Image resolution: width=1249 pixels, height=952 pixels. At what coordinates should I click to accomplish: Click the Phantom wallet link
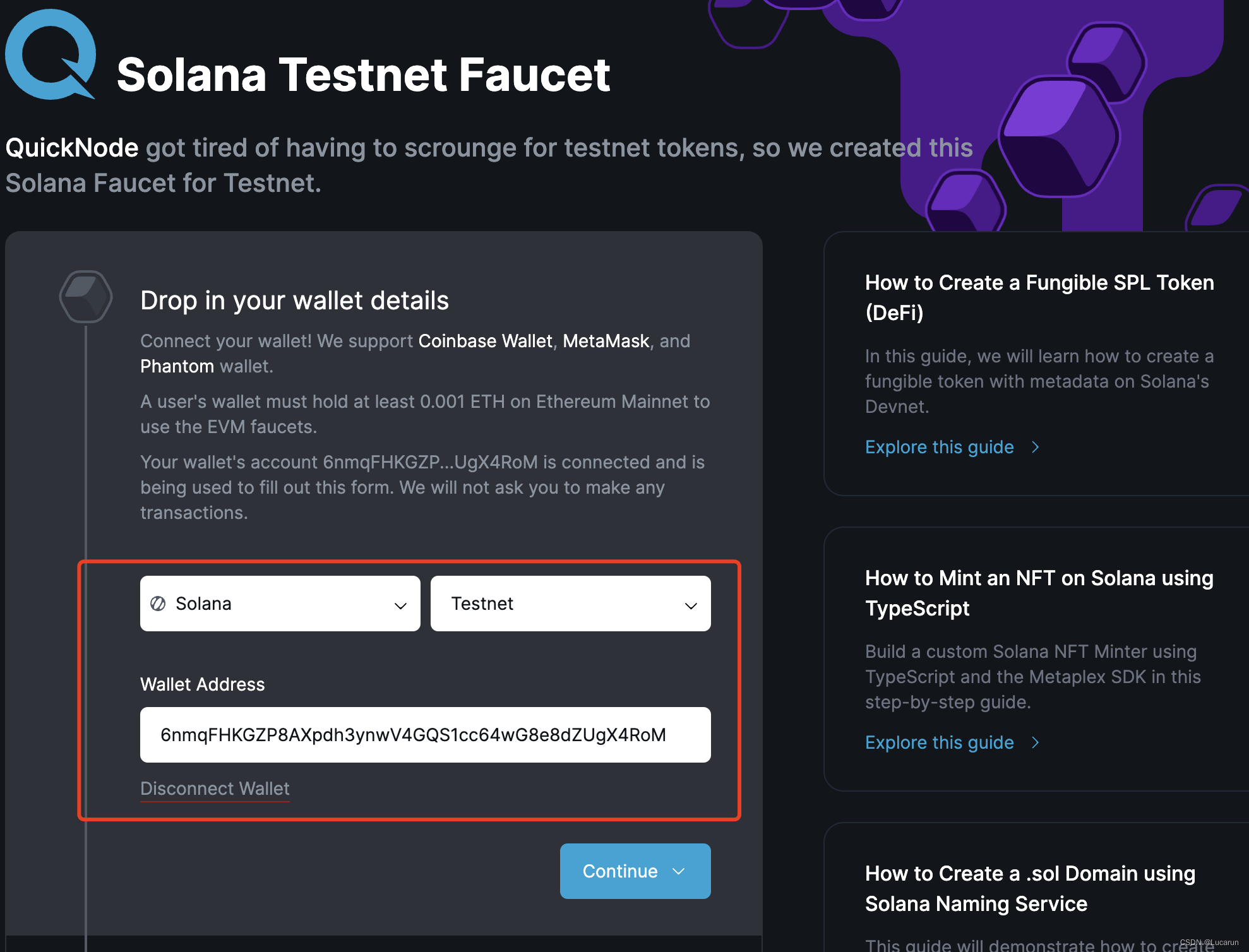177,366
